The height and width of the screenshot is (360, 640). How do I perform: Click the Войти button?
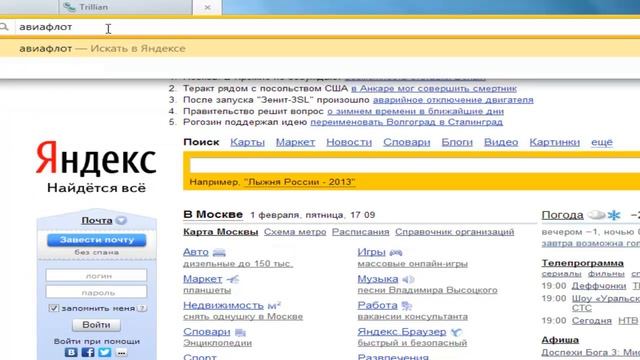[x=96, y=325]
